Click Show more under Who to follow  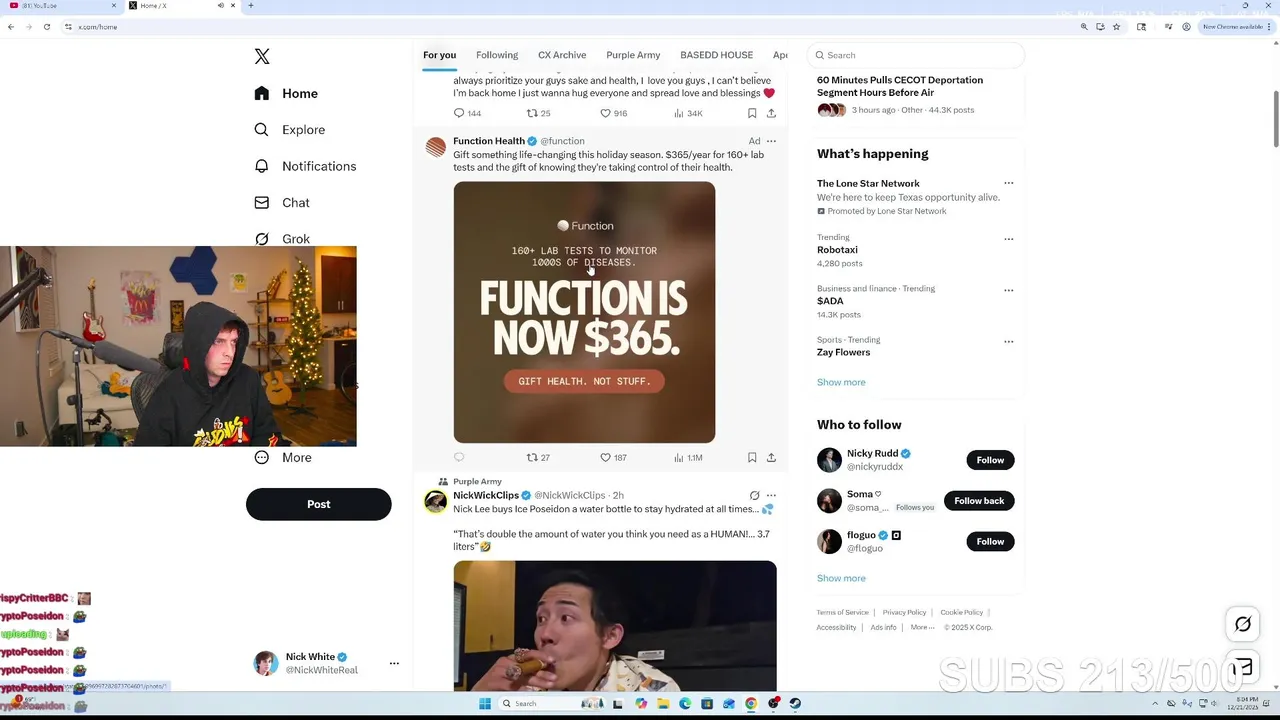pyautogui.click(x=841, y=578)
